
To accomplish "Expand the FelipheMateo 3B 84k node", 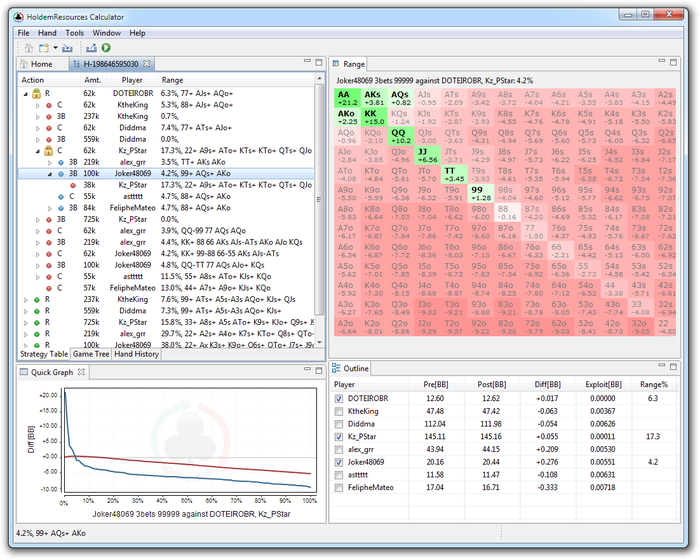I will [x=50, y=208].
